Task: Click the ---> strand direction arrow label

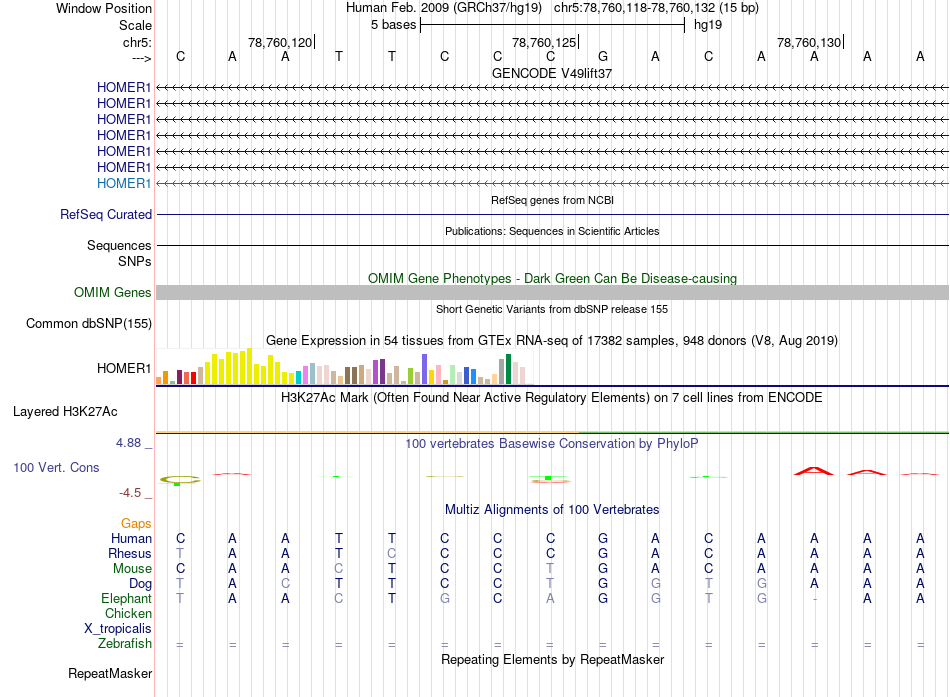Action: (142, 58)
